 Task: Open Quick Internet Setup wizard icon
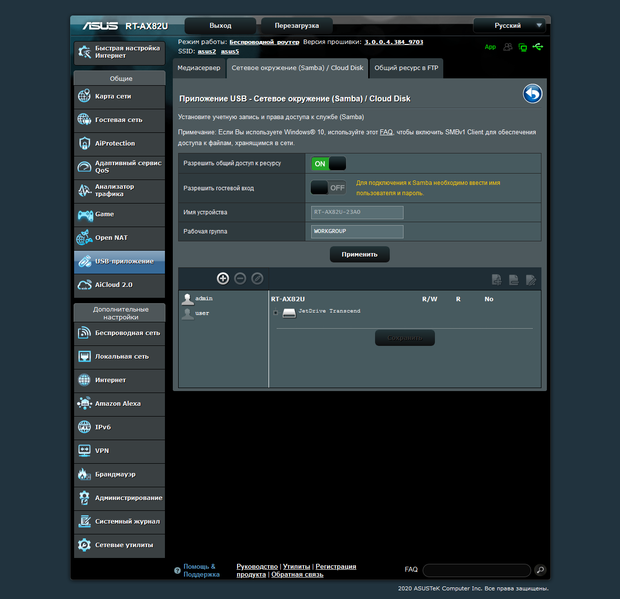coord(84,52)
